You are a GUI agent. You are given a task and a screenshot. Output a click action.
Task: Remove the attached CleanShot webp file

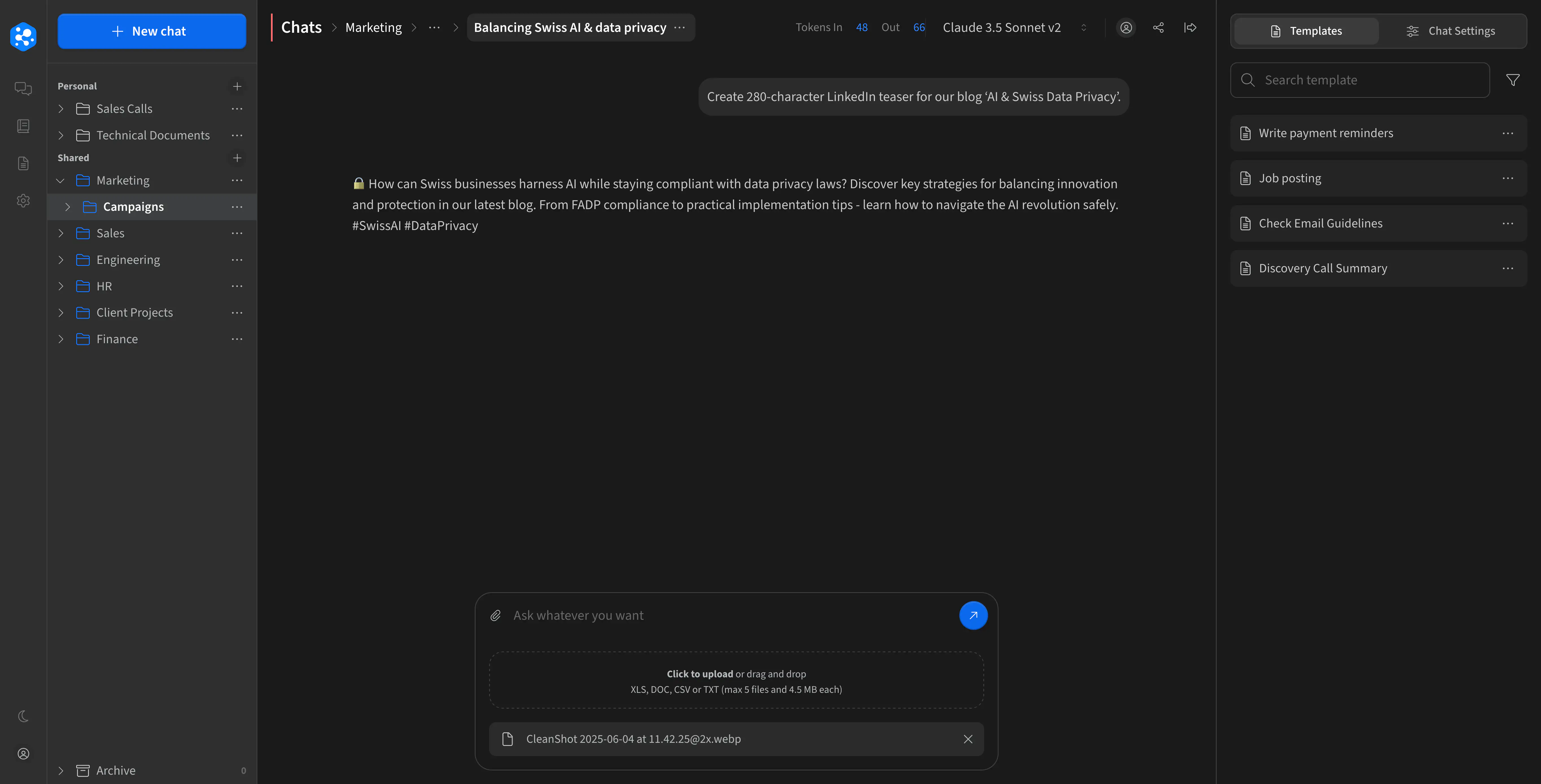(x=967, y=739)
